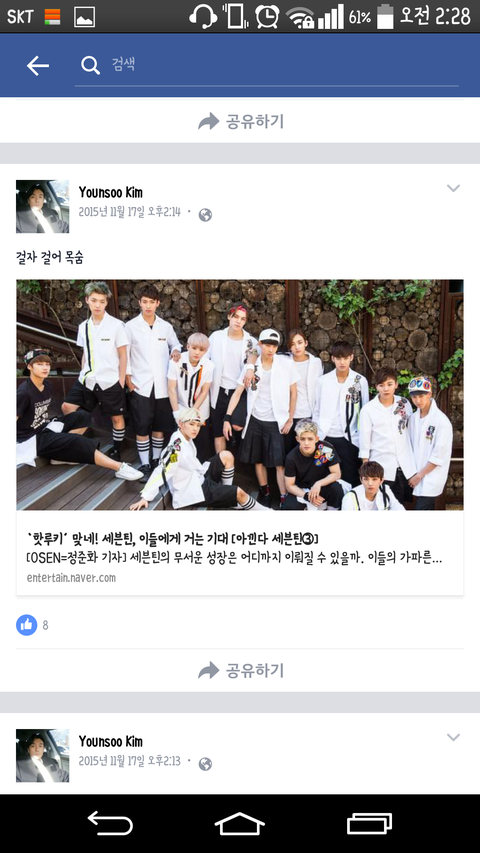Tap the blue like thumbs-up icon

pyautogui.click(x=27, y=625)
